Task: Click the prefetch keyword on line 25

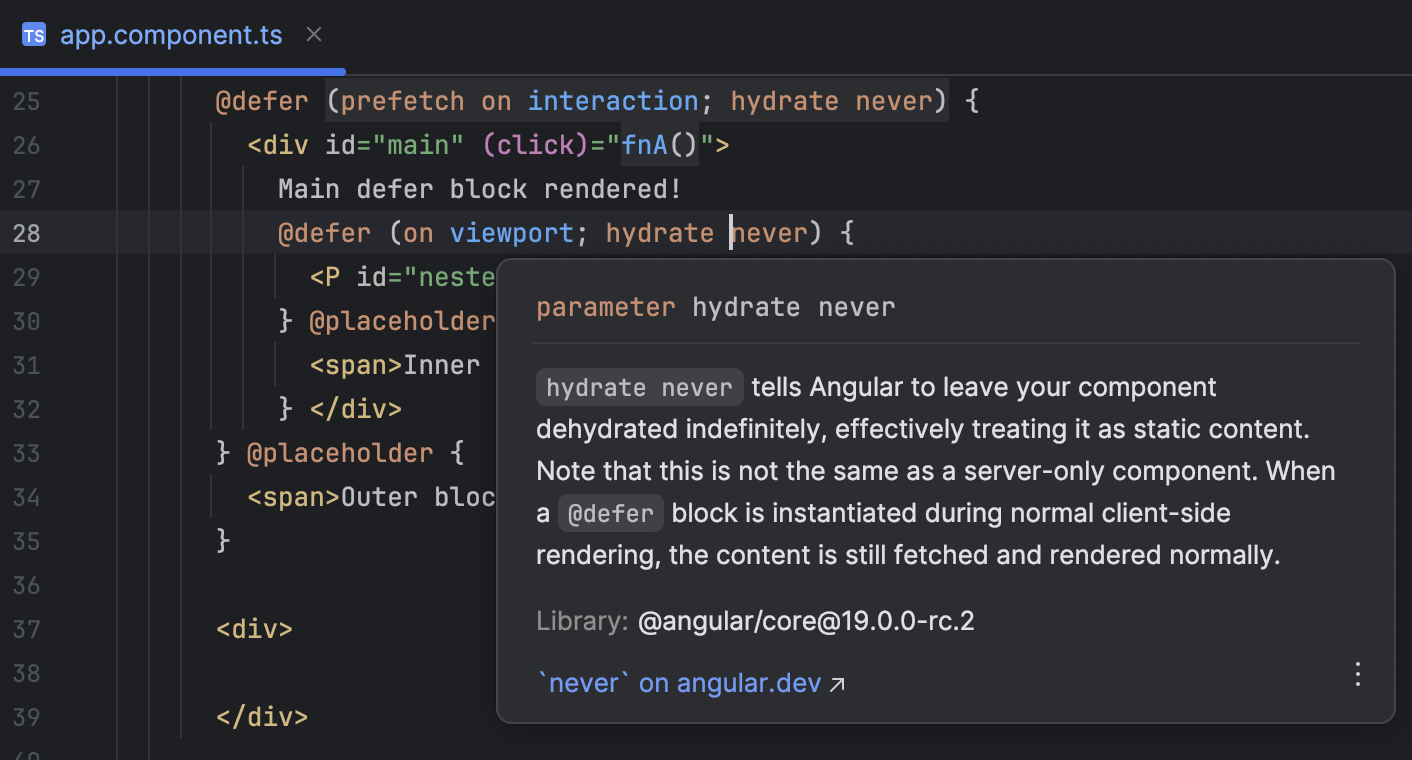Action: click(402, 100)
